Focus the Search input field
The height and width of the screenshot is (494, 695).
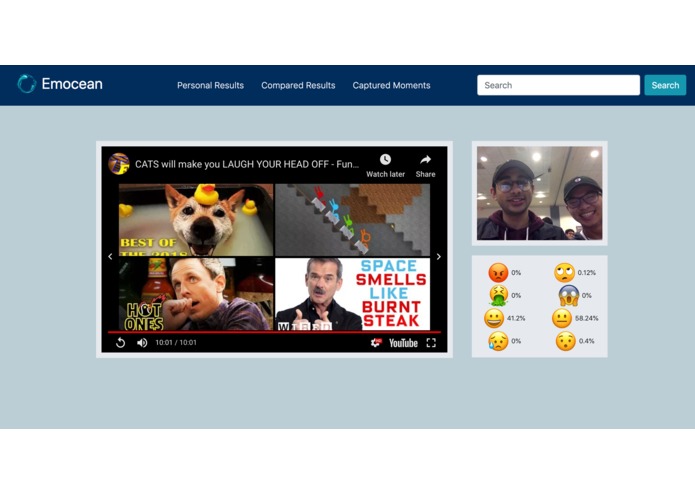pos(558,85)
